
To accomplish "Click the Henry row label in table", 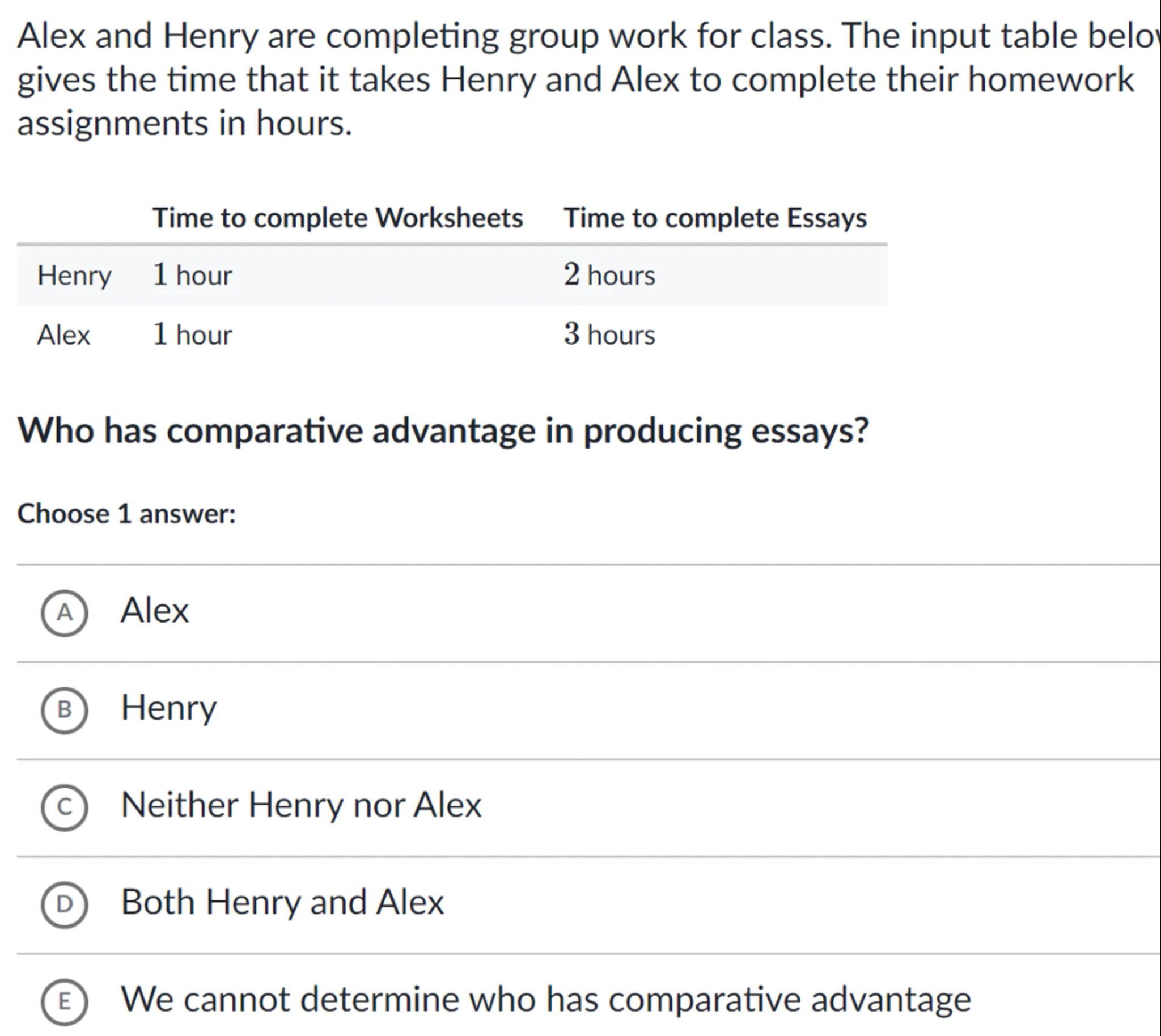I will [x=74, y=276].
